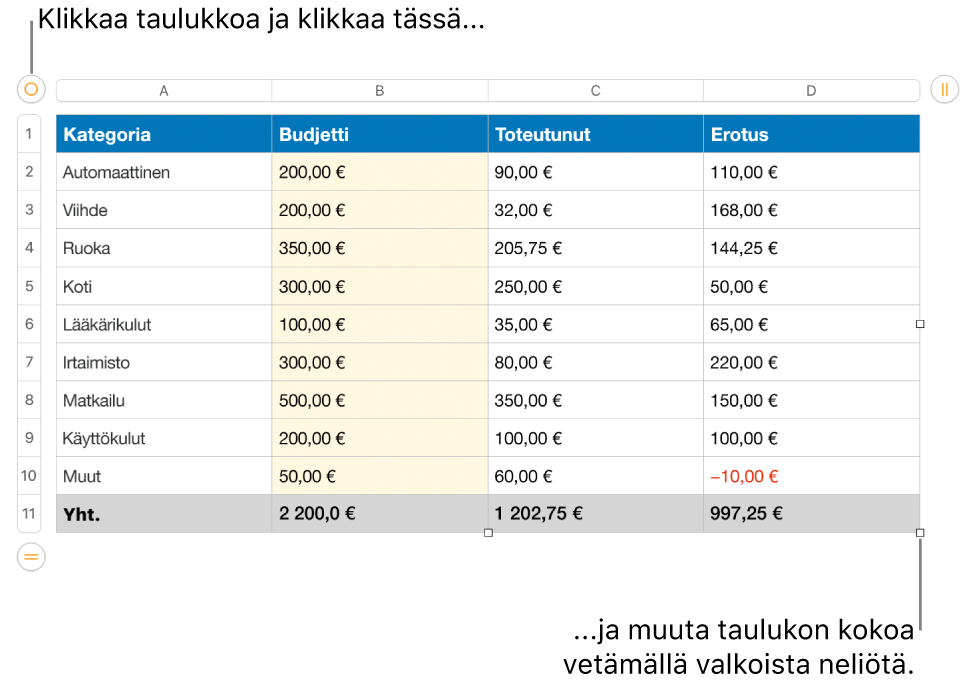
Task: Click the Erotus header cell
Action: tap(811, 134)
